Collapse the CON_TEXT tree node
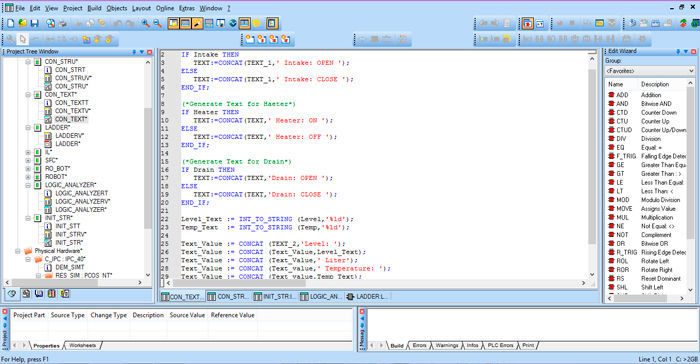The width and height of the screenshot is (700, 364). [28, 95]
